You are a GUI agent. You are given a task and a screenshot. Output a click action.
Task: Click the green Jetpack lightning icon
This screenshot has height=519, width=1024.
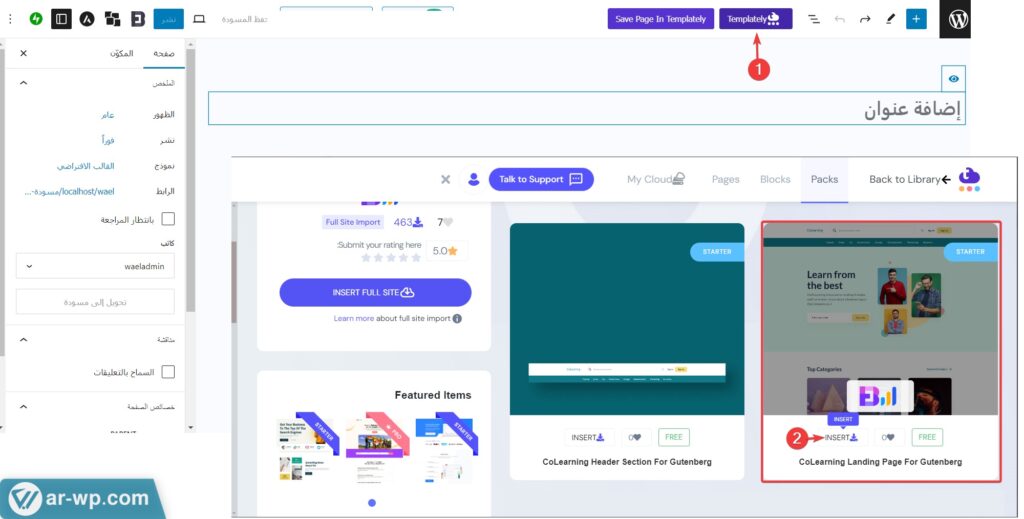36,19
